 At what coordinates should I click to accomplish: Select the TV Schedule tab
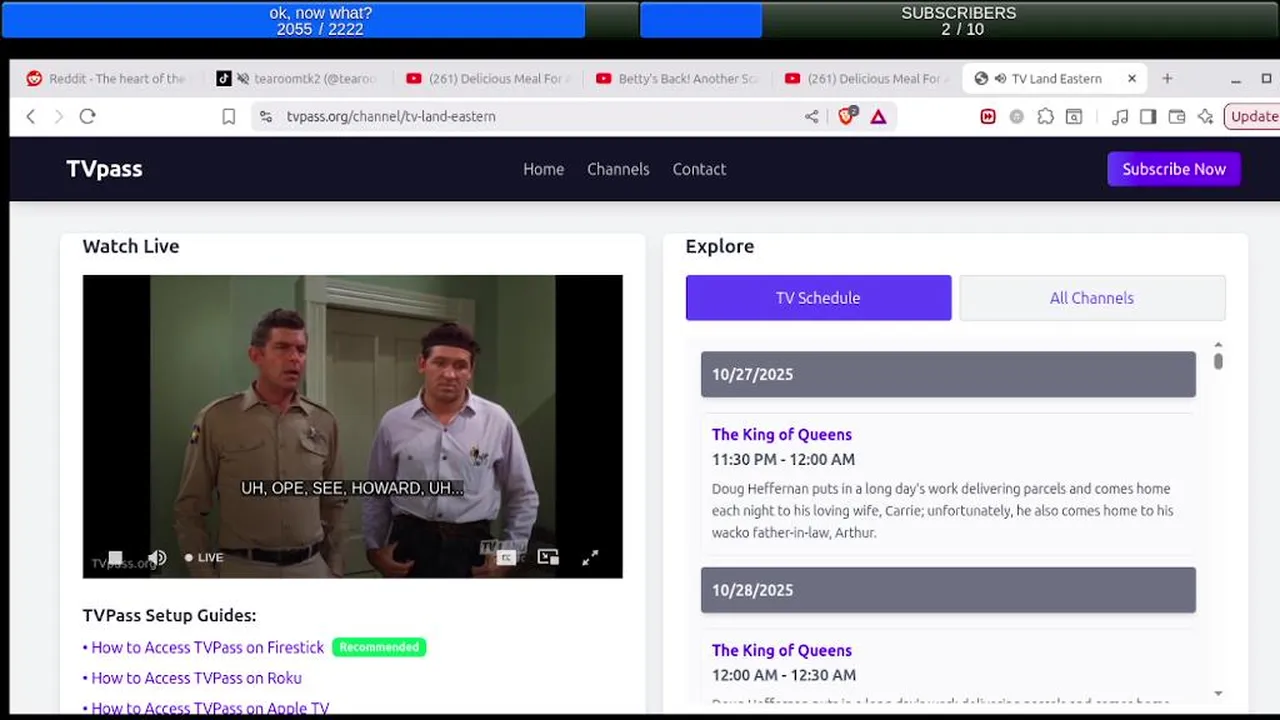point(818,298)
